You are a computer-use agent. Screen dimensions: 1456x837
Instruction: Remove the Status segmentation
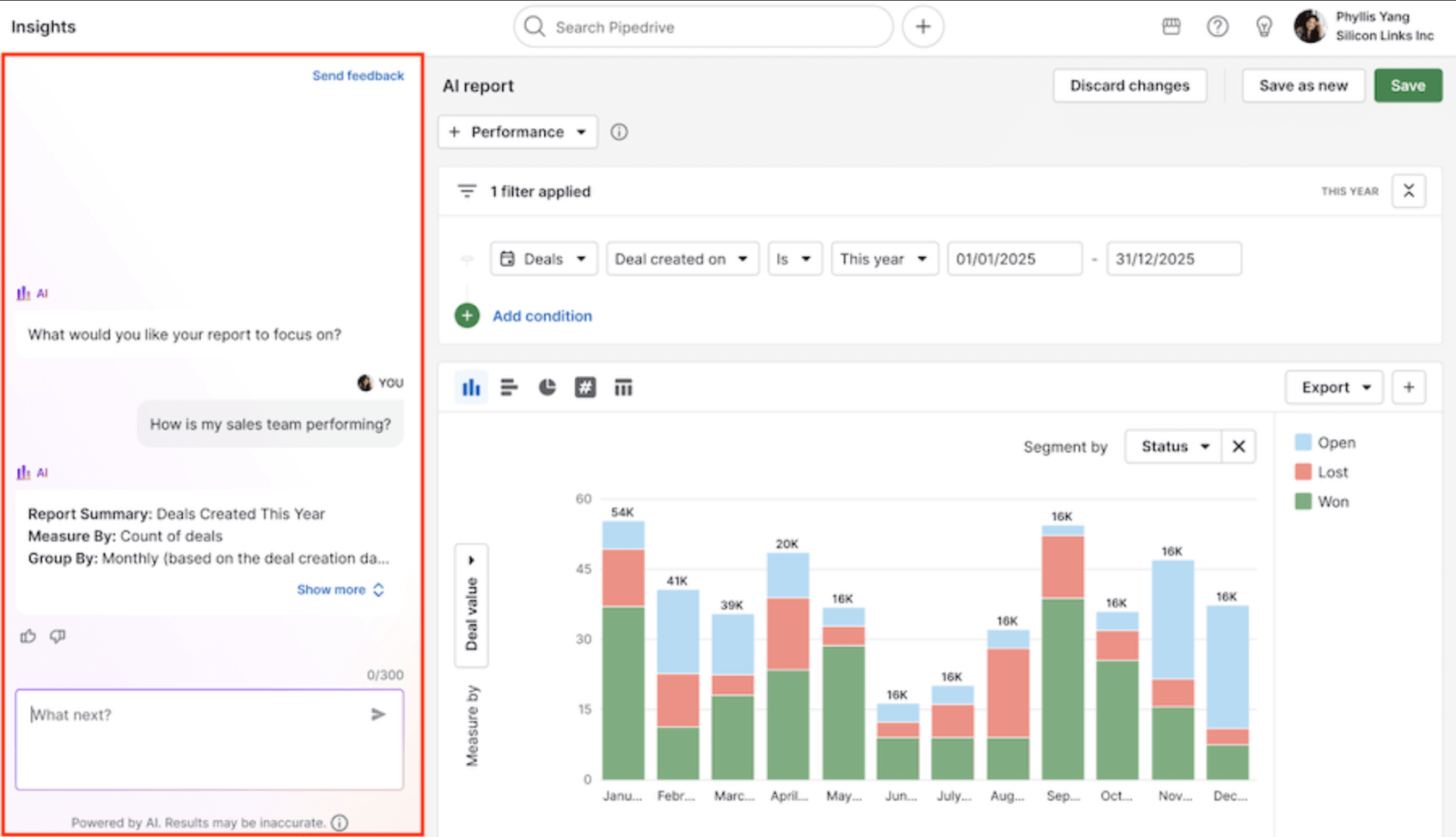(1239, 446)
